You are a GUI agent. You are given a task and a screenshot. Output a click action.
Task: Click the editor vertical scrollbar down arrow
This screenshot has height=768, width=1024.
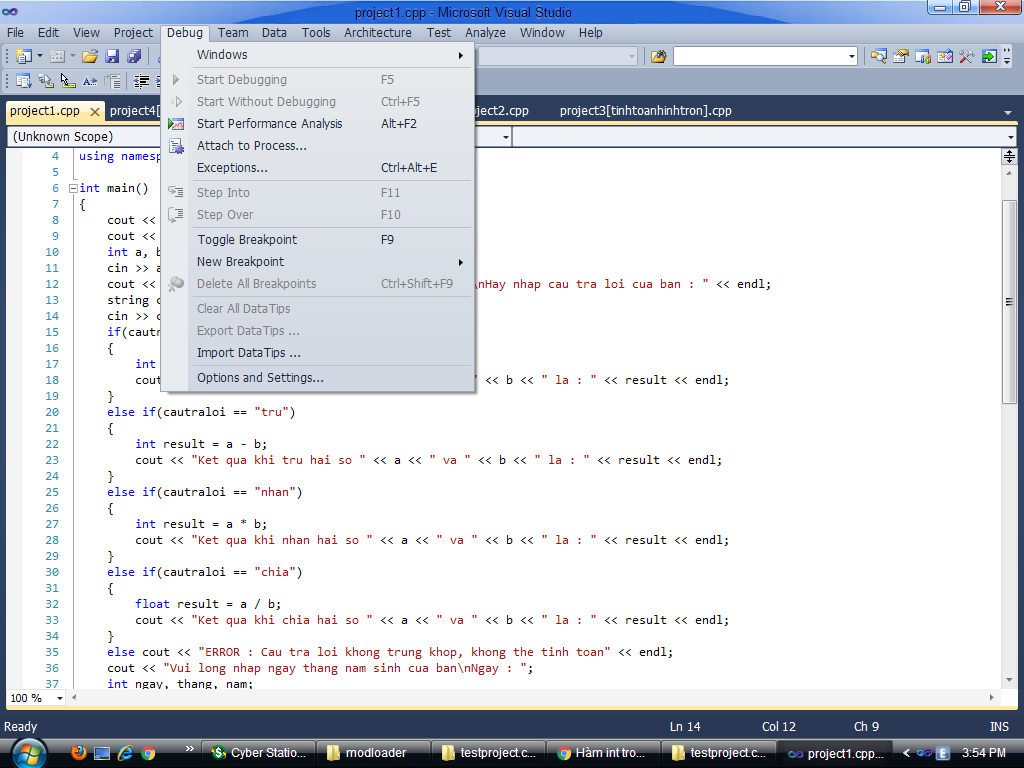coord(1009,680)
